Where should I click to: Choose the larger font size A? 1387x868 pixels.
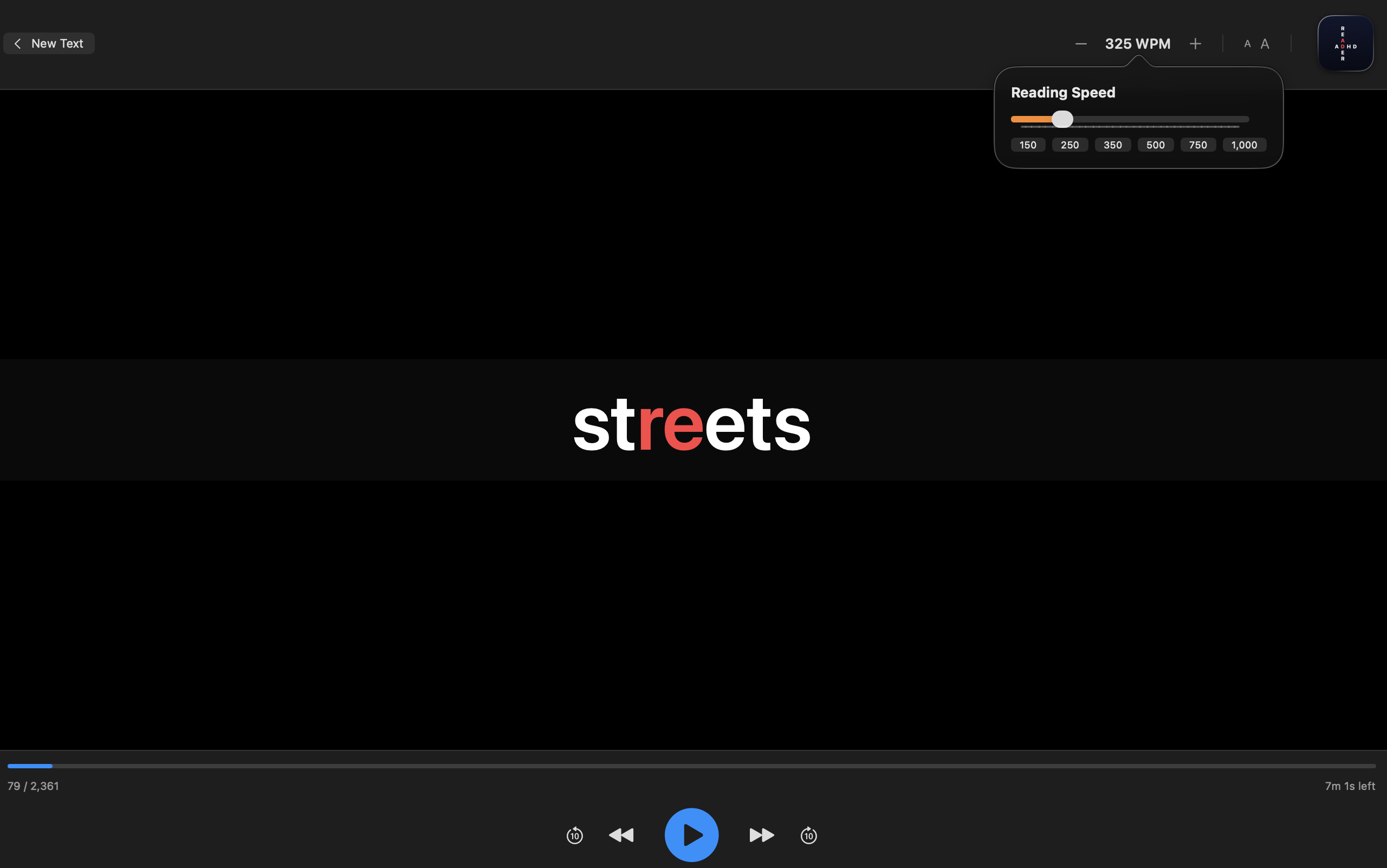1265,44
